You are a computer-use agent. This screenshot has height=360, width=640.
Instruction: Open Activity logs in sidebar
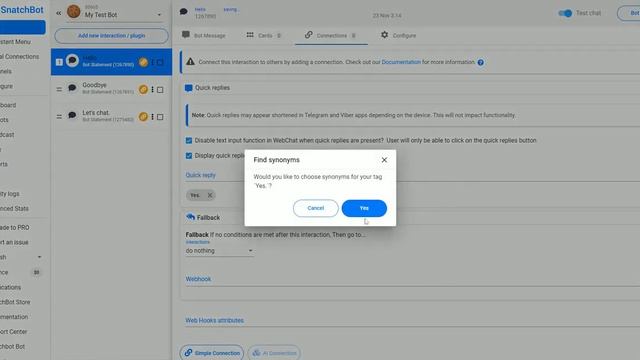coord(10,194)
